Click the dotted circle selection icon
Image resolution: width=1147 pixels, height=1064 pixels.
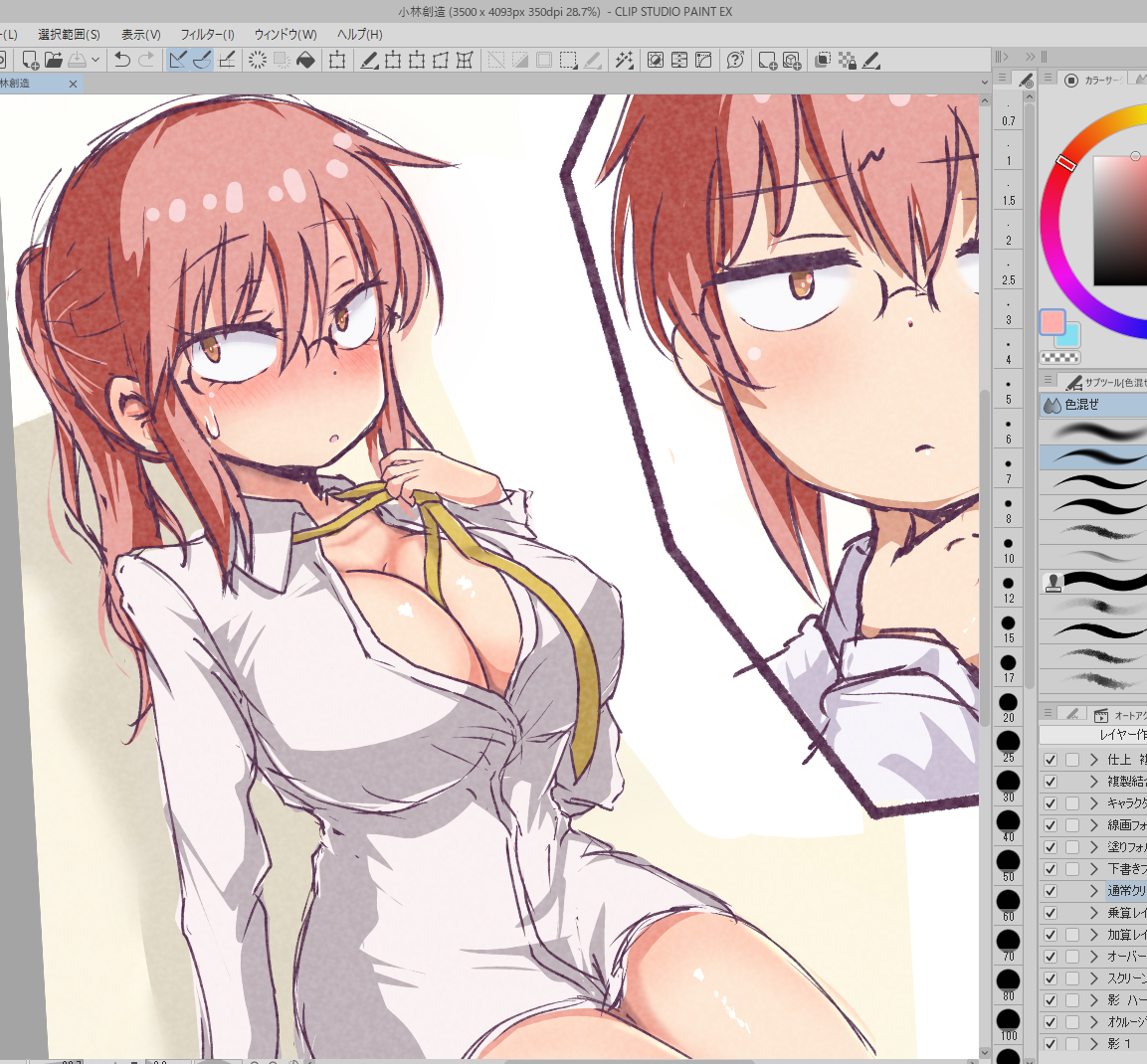(257, 60)
